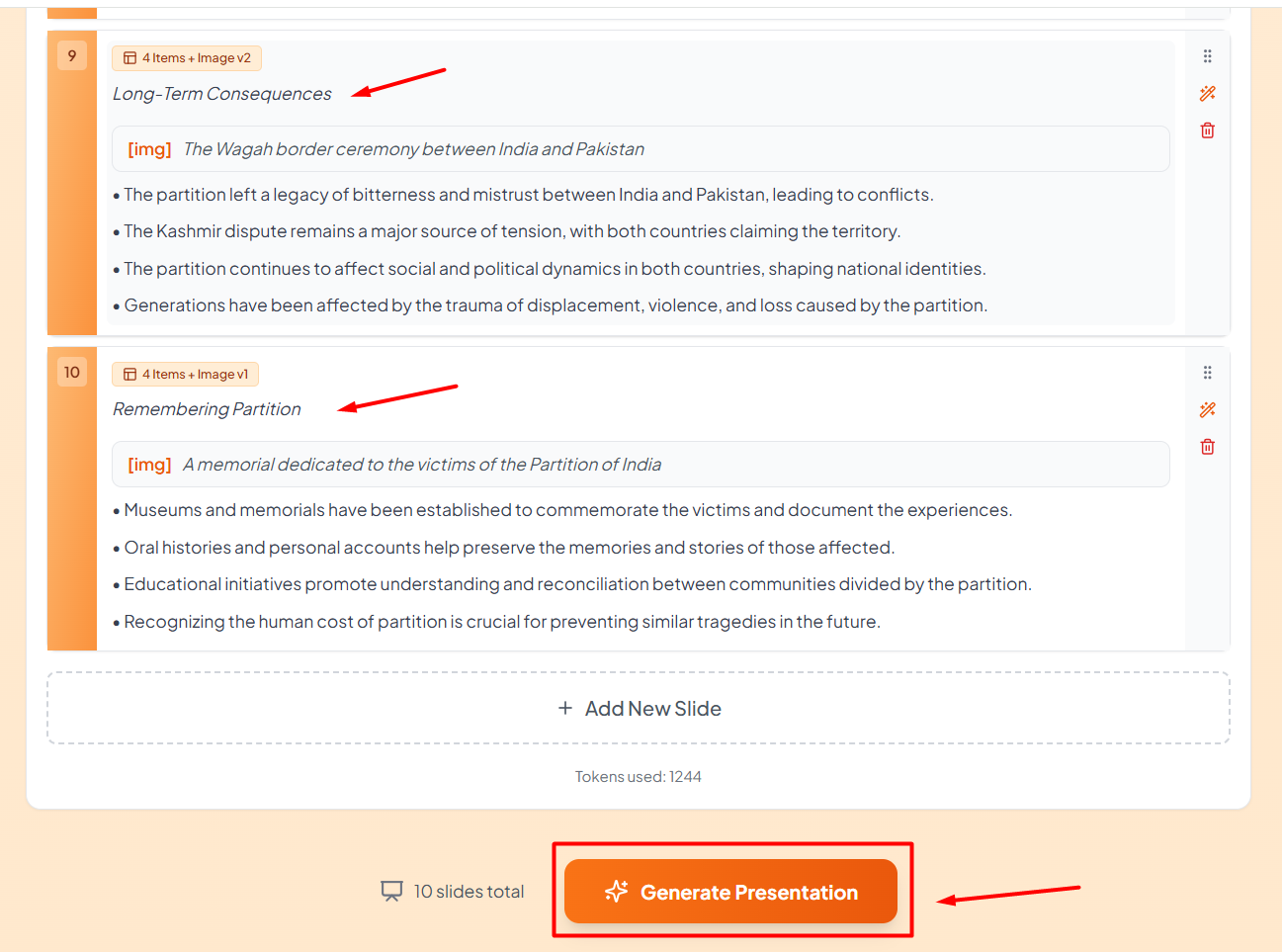
Task: Click the drag handle on slide 10
Action: coord(1207,373)
